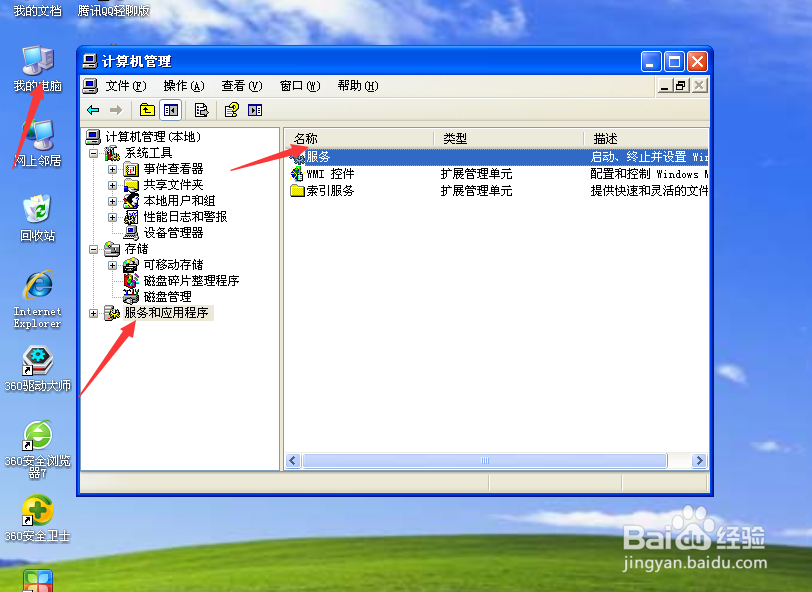Viewport: 812px width, 592px height.
Task: Click the 磁盘管理 tree icon
Action: click(x=131, y=297)
